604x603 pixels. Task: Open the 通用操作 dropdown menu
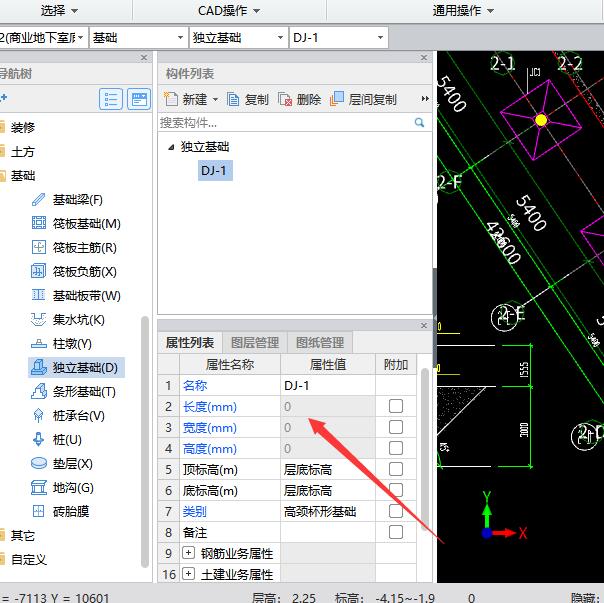pyautogui.click(x=463, y=10)
